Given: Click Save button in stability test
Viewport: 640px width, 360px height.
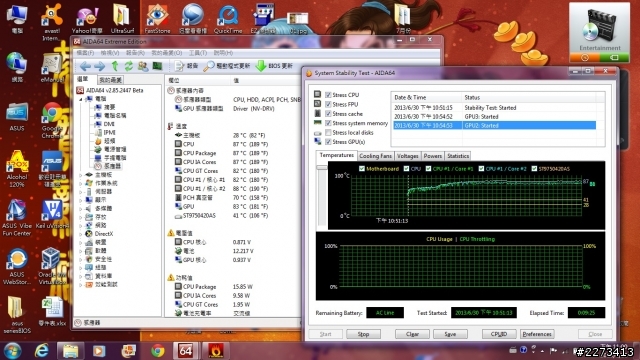Looking at the screenshot, I should (450, 334).
